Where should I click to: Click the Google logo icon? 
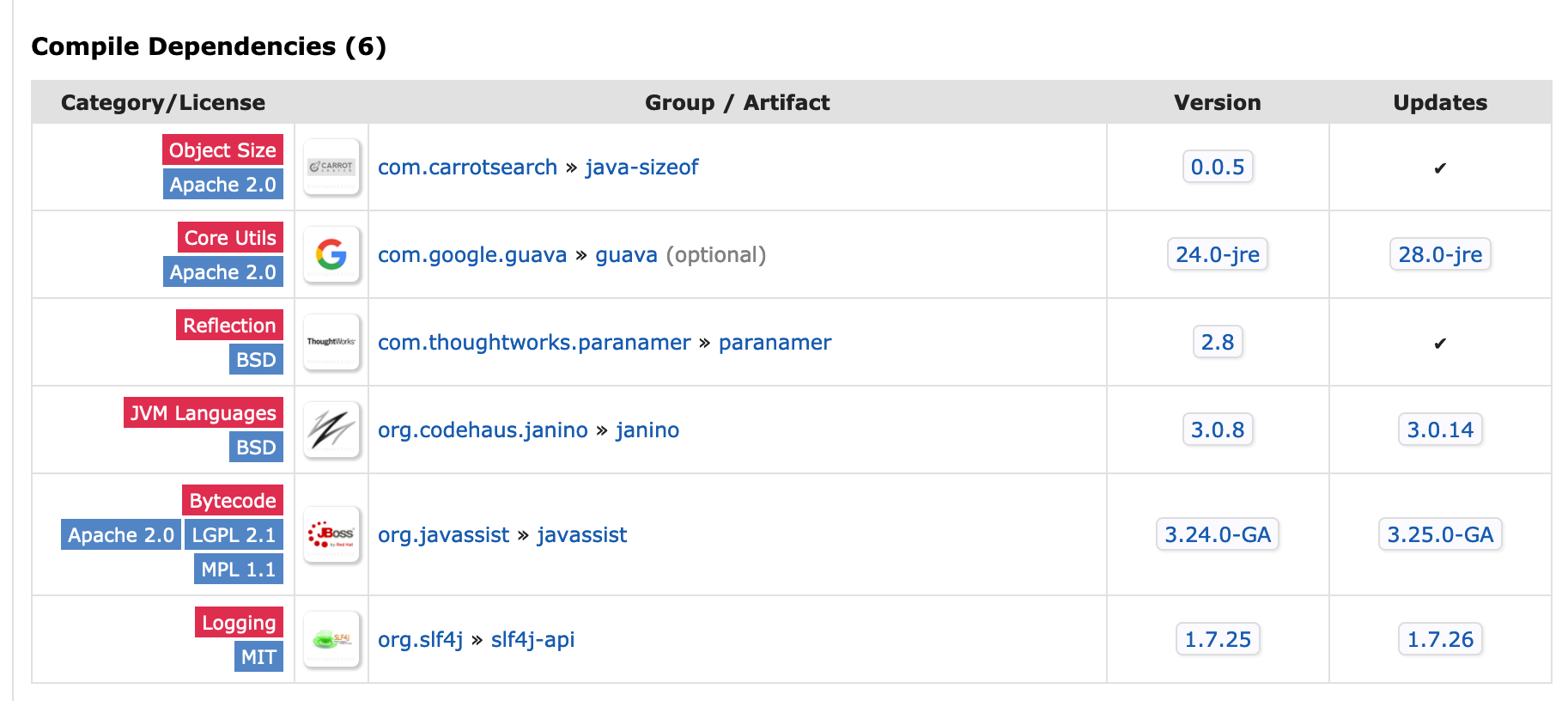tap(331, 254)
